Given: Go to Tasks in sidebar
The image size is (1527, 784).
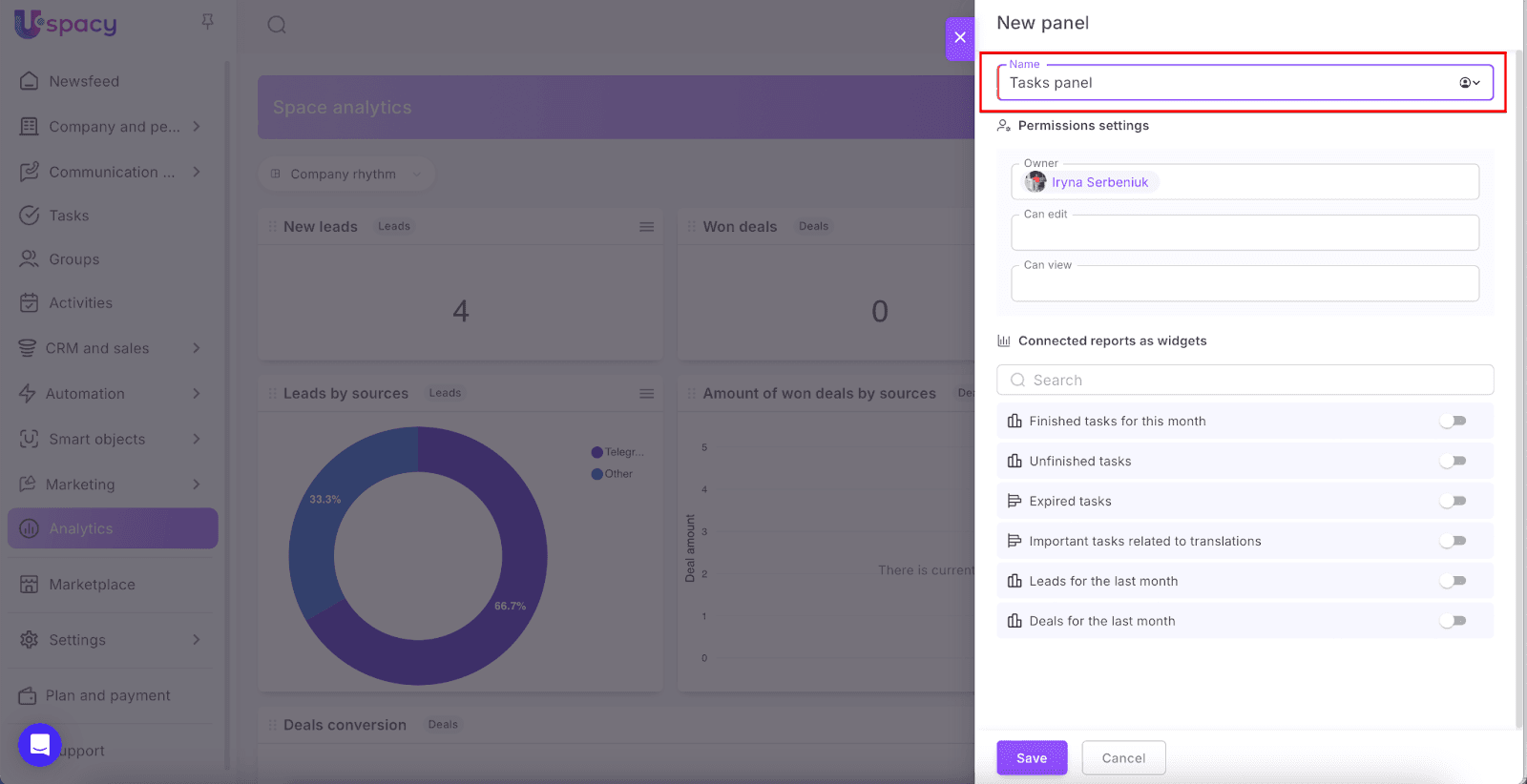Looking at the screenshot, I should tap(69, 216).
